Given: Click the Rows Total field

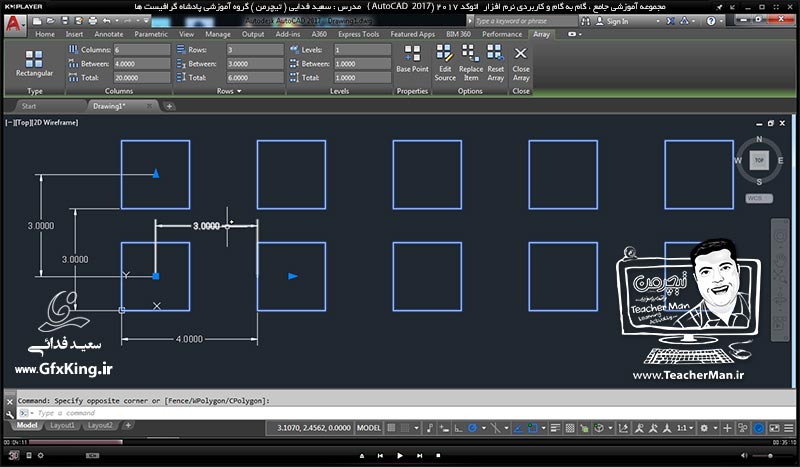Looking at the screenshot, I should click(255, 78).
